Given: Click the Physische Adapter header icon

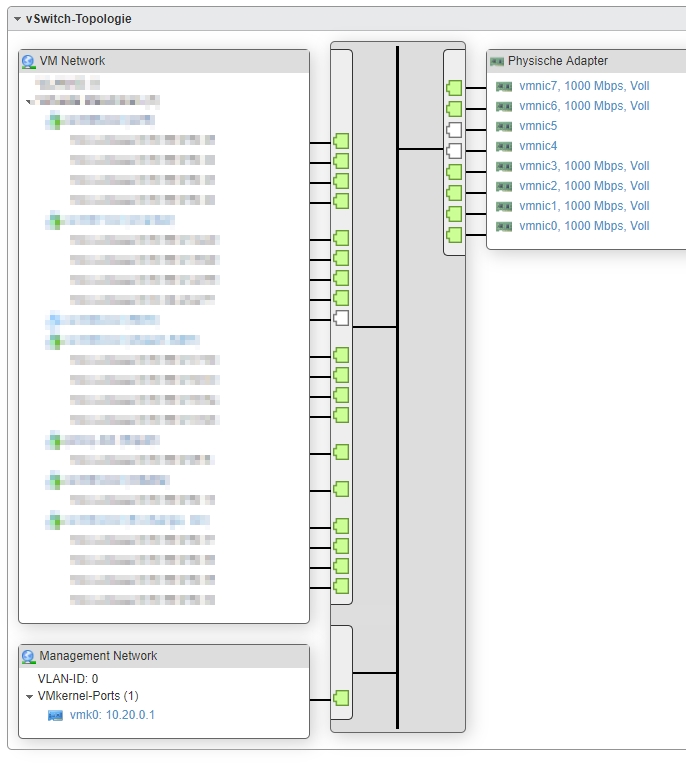Looking at the screenshot, I should (x=497, y=62).
